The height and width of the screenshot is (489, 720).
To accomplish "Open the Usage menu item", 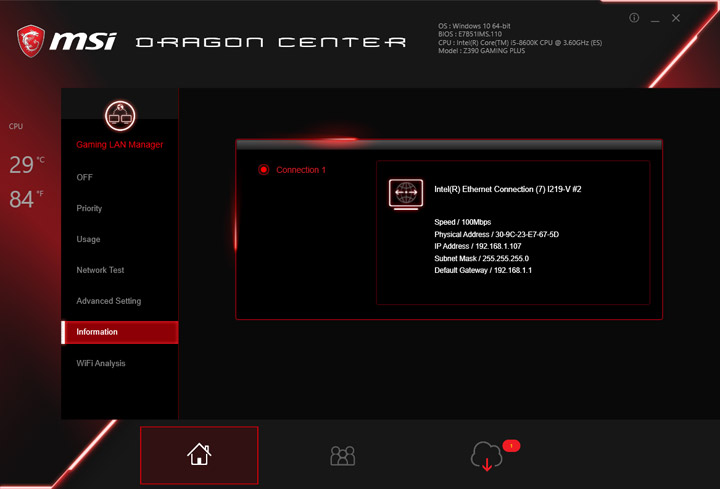I will 88,239.
